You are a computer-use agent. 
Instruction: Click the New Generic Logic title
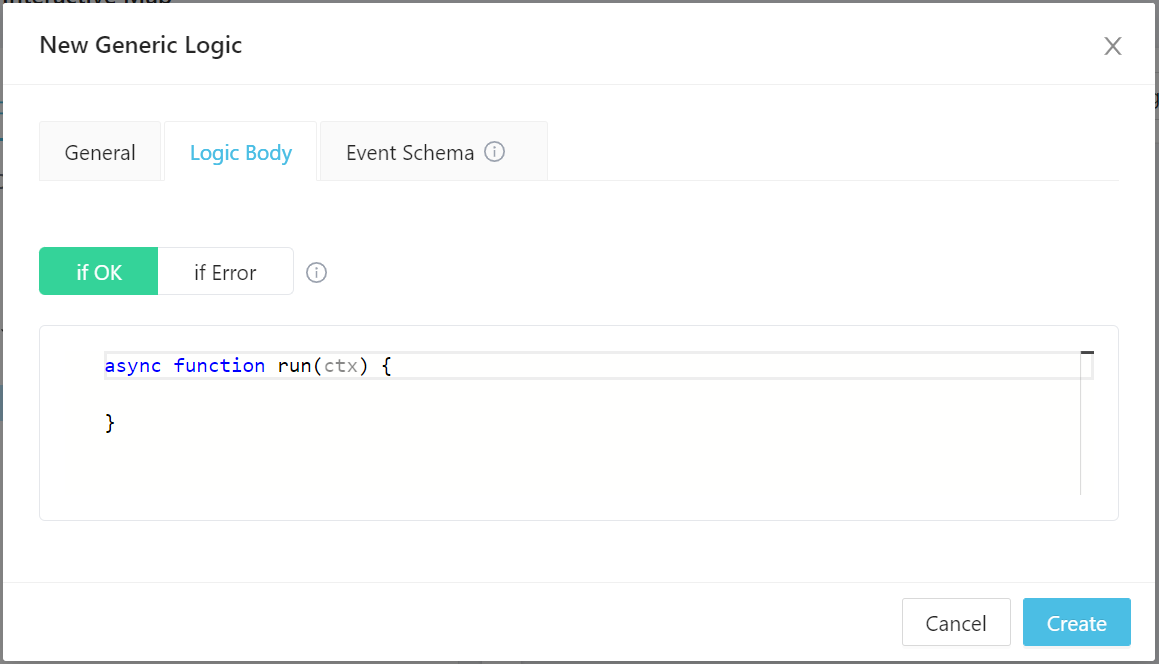140,45
